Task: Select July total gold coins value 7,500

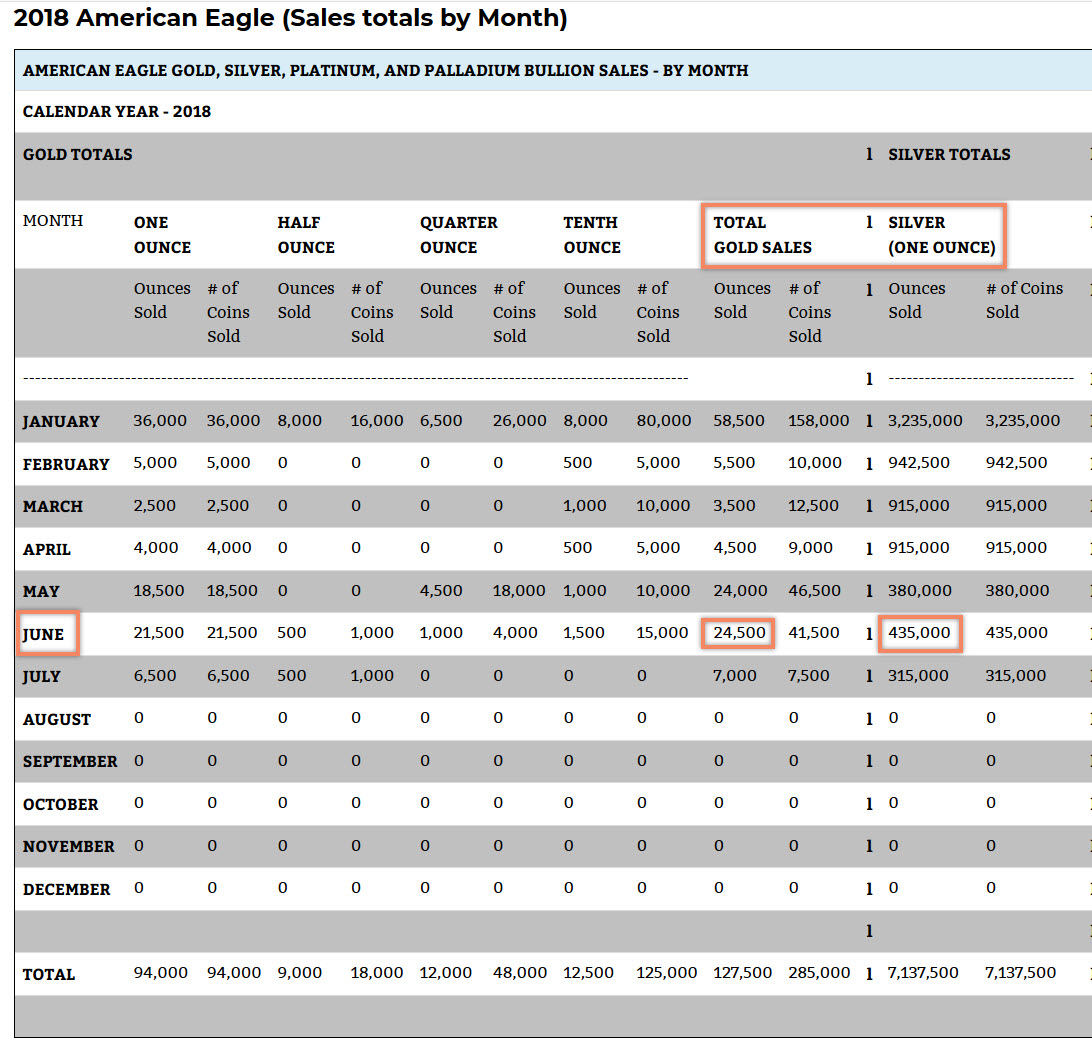Action: click(809, 676)
